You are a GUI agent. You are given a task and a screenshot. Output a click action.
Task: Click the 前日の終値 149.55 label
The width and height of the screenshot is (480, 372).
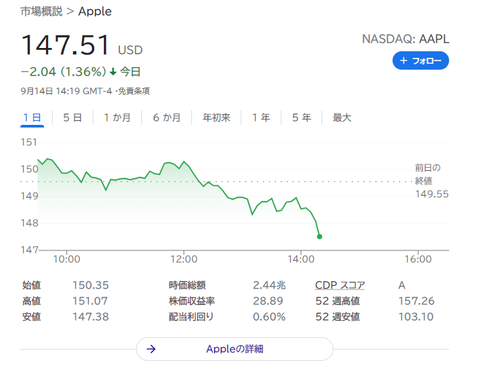[x=432, y=181]
